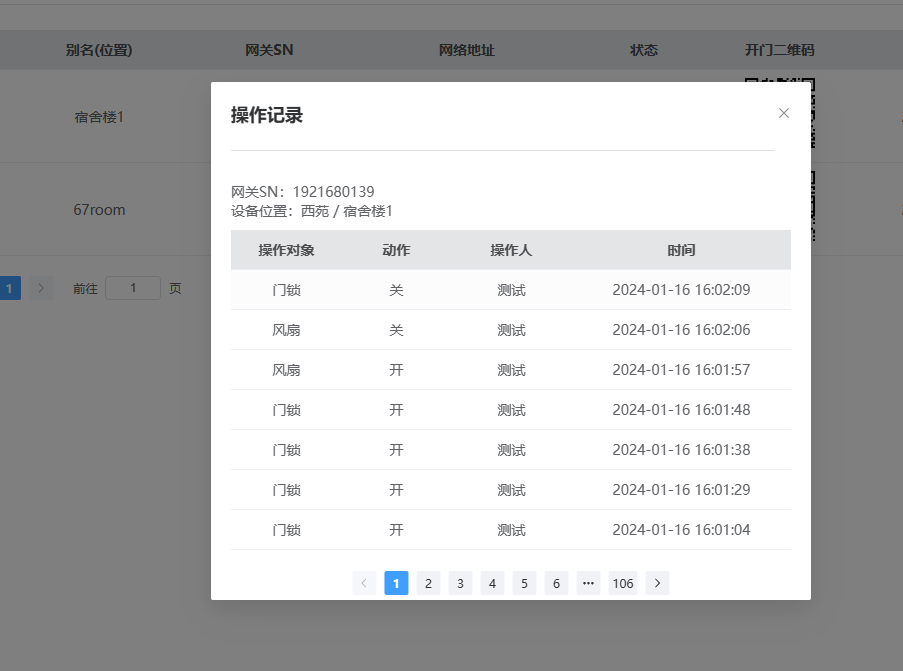Click previous page arrow in the dialog pagination
Screen dimensions: 903x671
[x=364, y=583]
